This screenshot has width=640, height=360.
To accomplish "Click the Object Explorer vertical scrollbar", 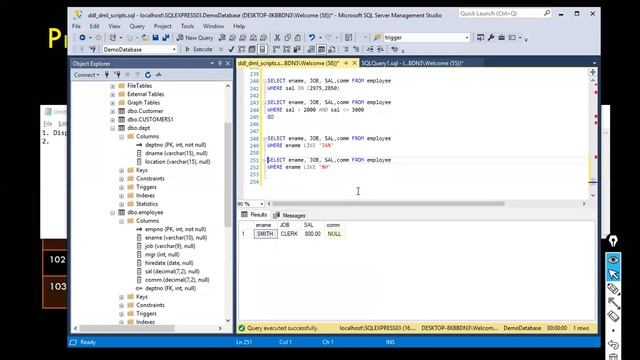I will [228, 175].
